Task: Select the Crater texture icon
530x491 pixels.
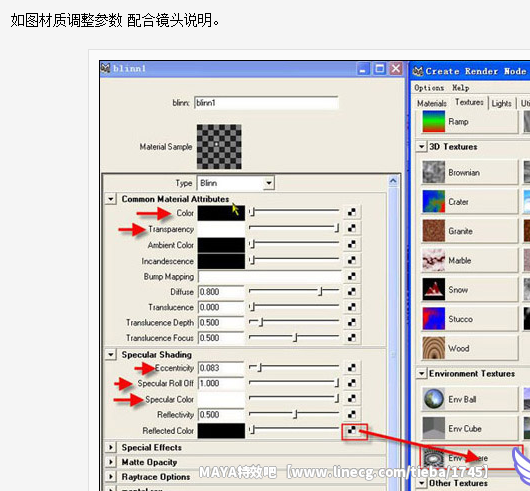Action: pyautogui.click(x=434, y=201)
